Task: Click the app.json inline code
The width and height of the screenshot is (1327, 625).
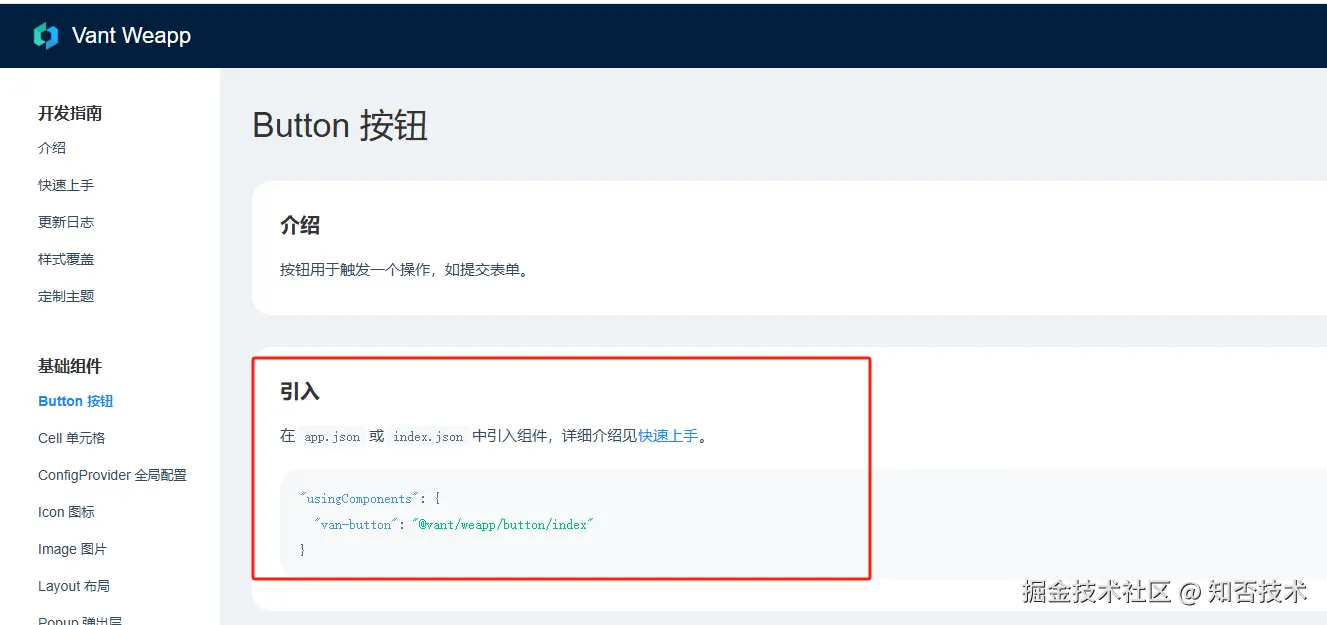Action: [x=332, y=436]
